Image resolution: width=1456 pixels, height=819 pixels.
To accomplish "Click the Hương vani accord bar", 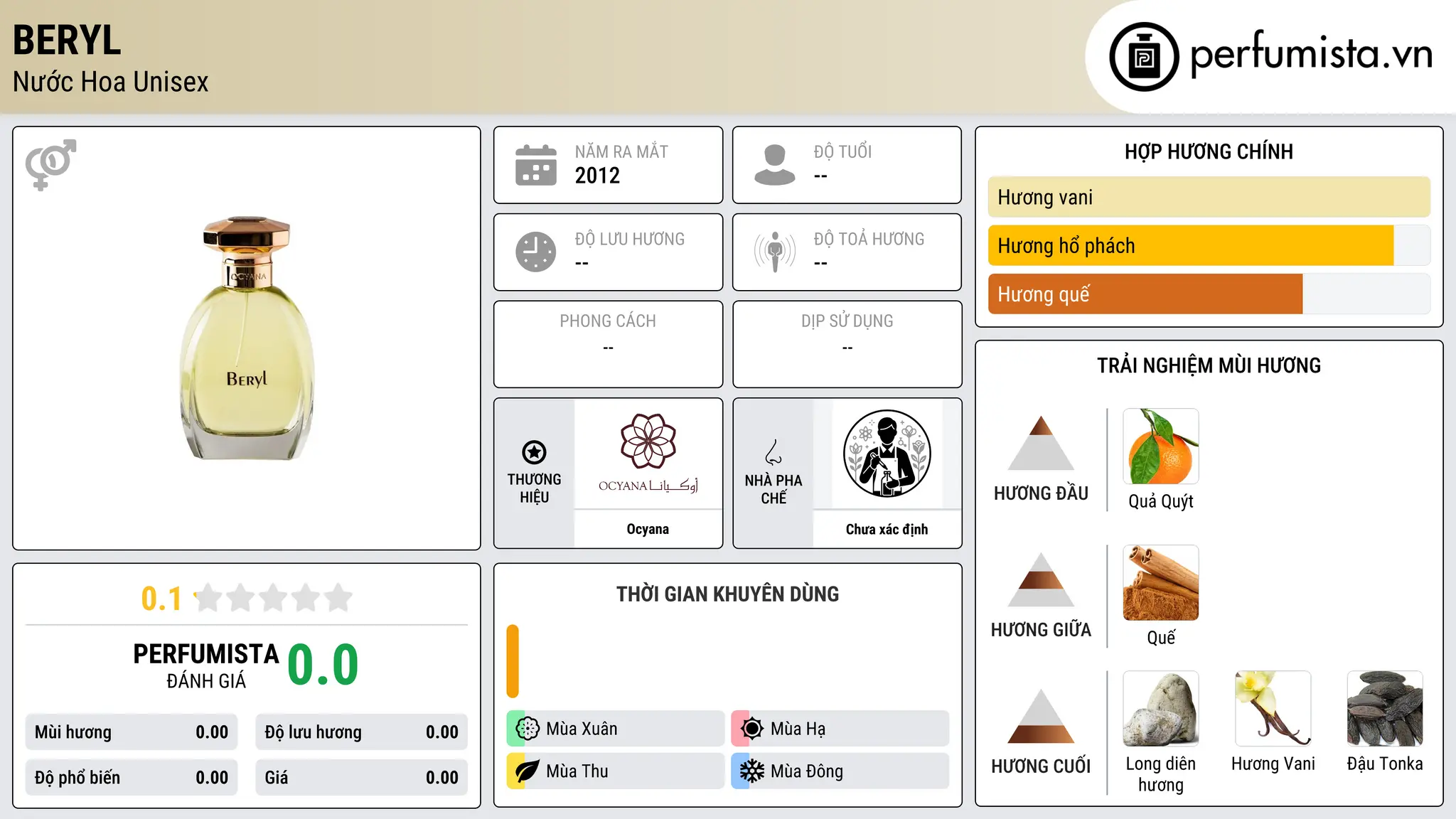I will (1209, 197).
